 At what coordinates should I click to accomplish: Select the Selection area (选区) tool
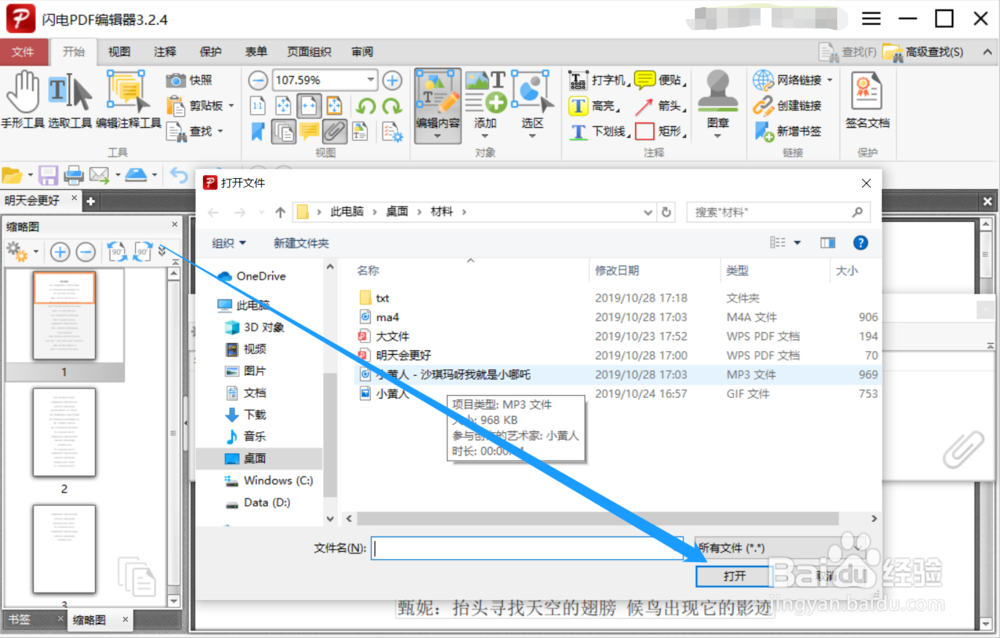(533, 105)
